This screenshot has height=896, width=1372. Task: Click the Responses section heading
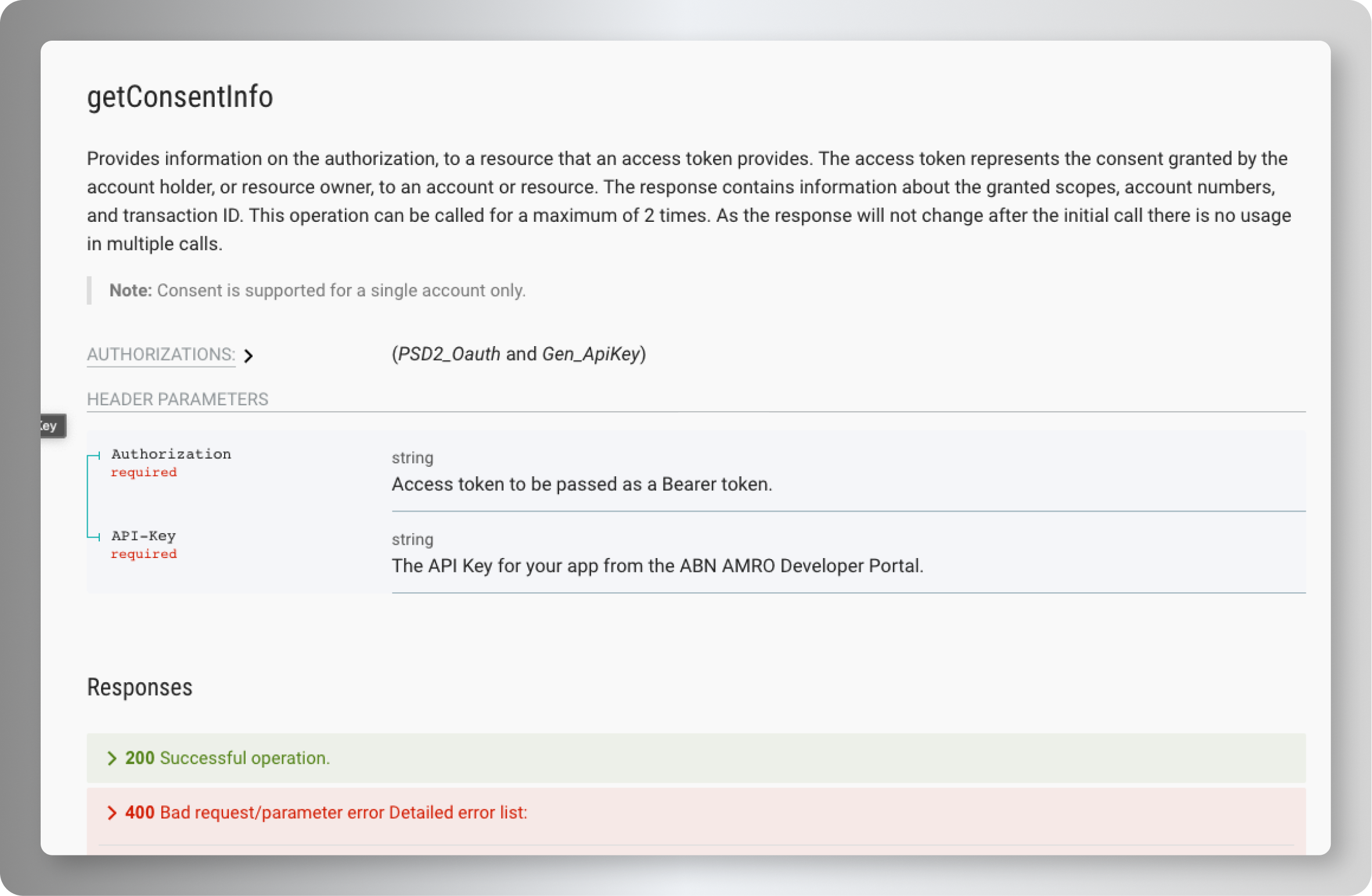pyautogui.click(x=139, y=688)
